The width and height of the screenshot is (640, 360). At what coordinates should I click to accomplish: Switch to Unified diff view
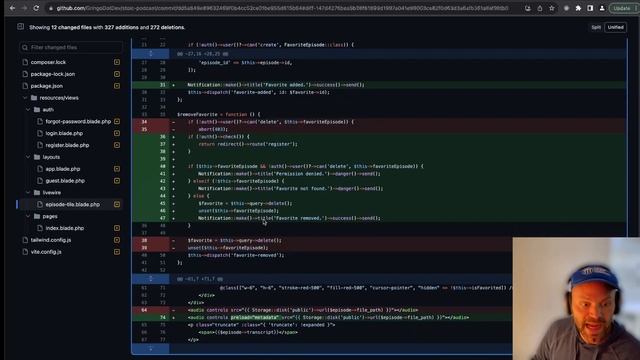tap(616, 27)
